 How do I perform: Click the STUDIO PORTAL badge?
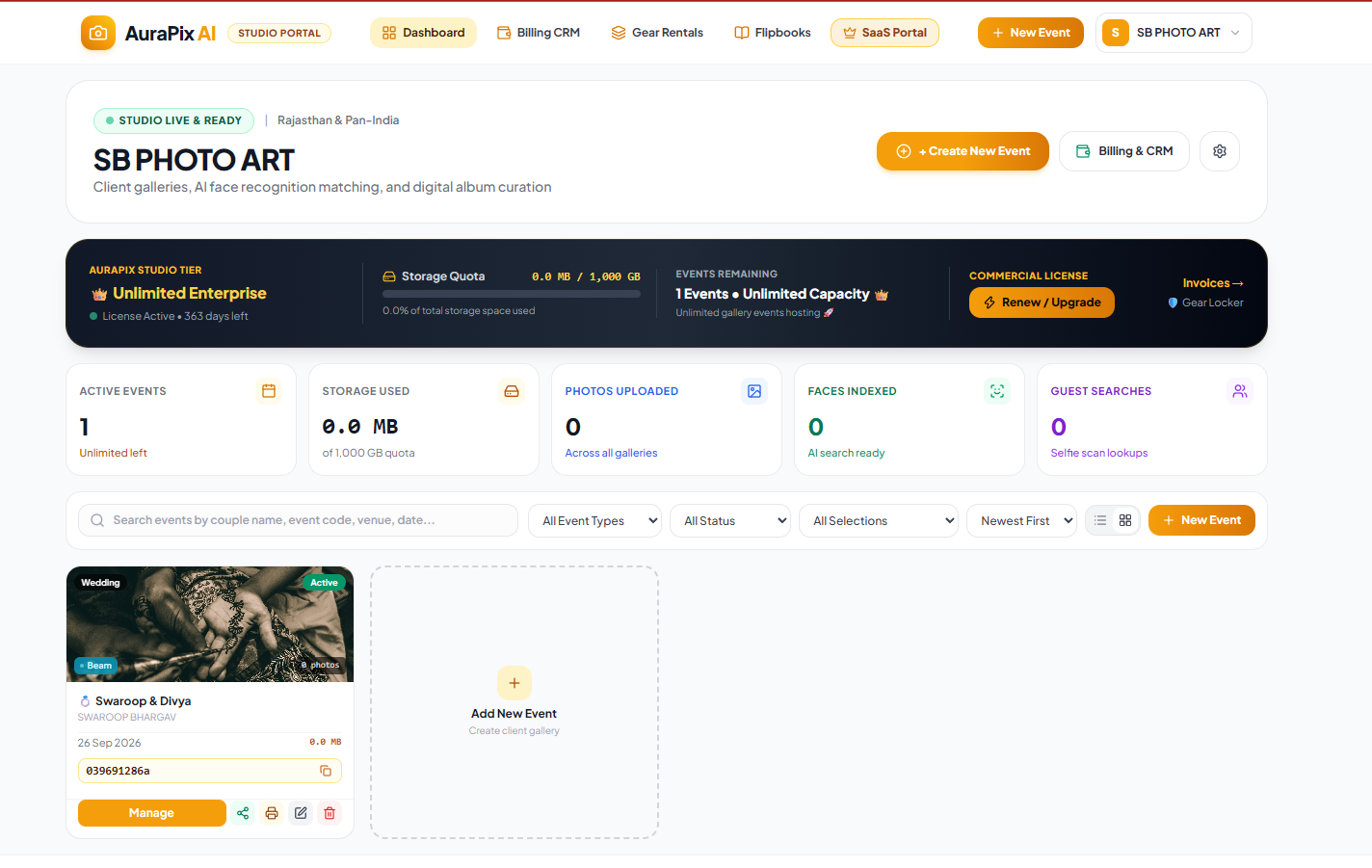click(x=279, y=33)
